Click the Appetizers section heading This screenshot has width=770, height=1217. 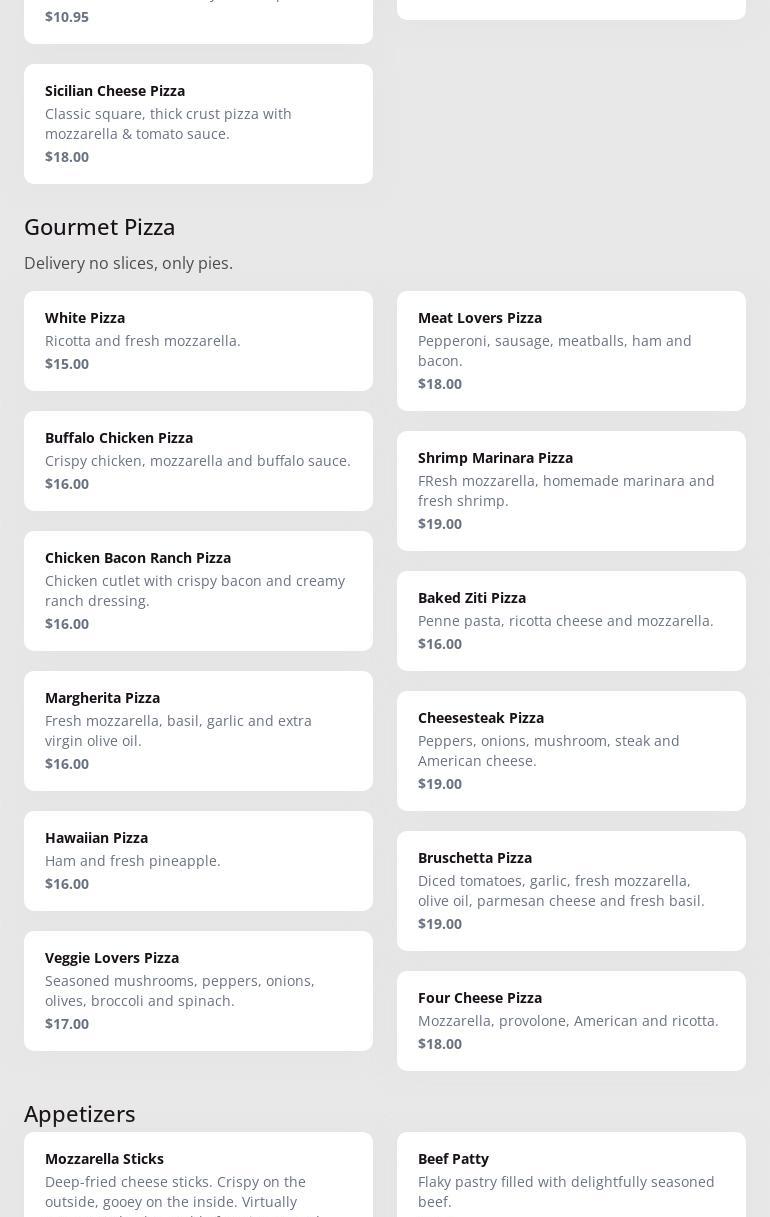pos(80,1114)
